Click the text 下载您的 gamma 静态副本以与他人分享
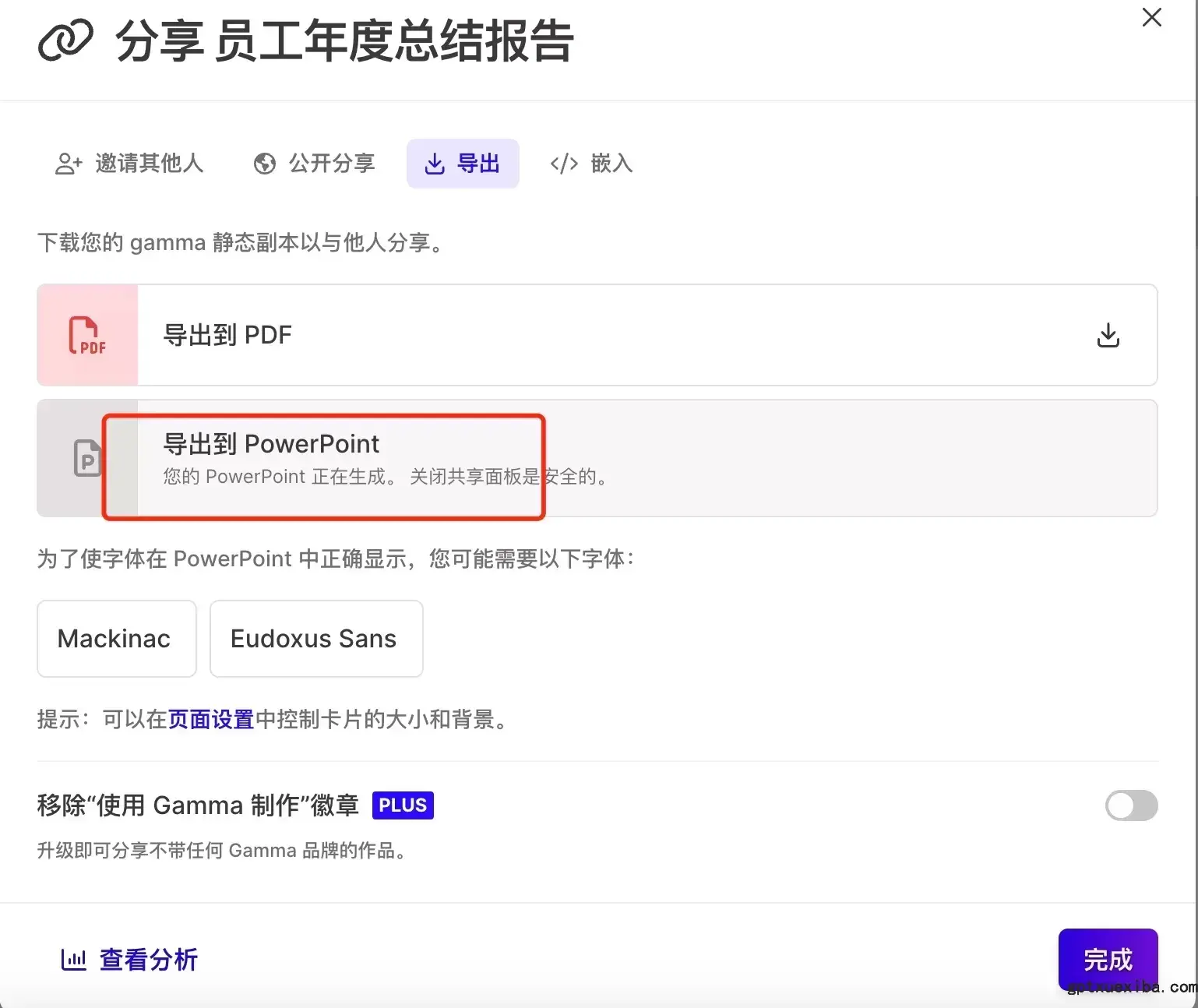The image size is (1198, 1008). pos(241,243)
